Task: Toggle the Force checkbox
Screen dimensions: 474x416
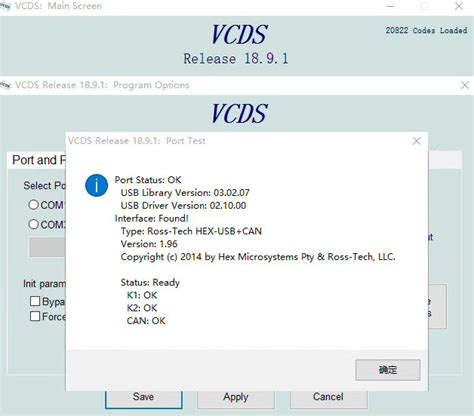Action: coord(35,316)
